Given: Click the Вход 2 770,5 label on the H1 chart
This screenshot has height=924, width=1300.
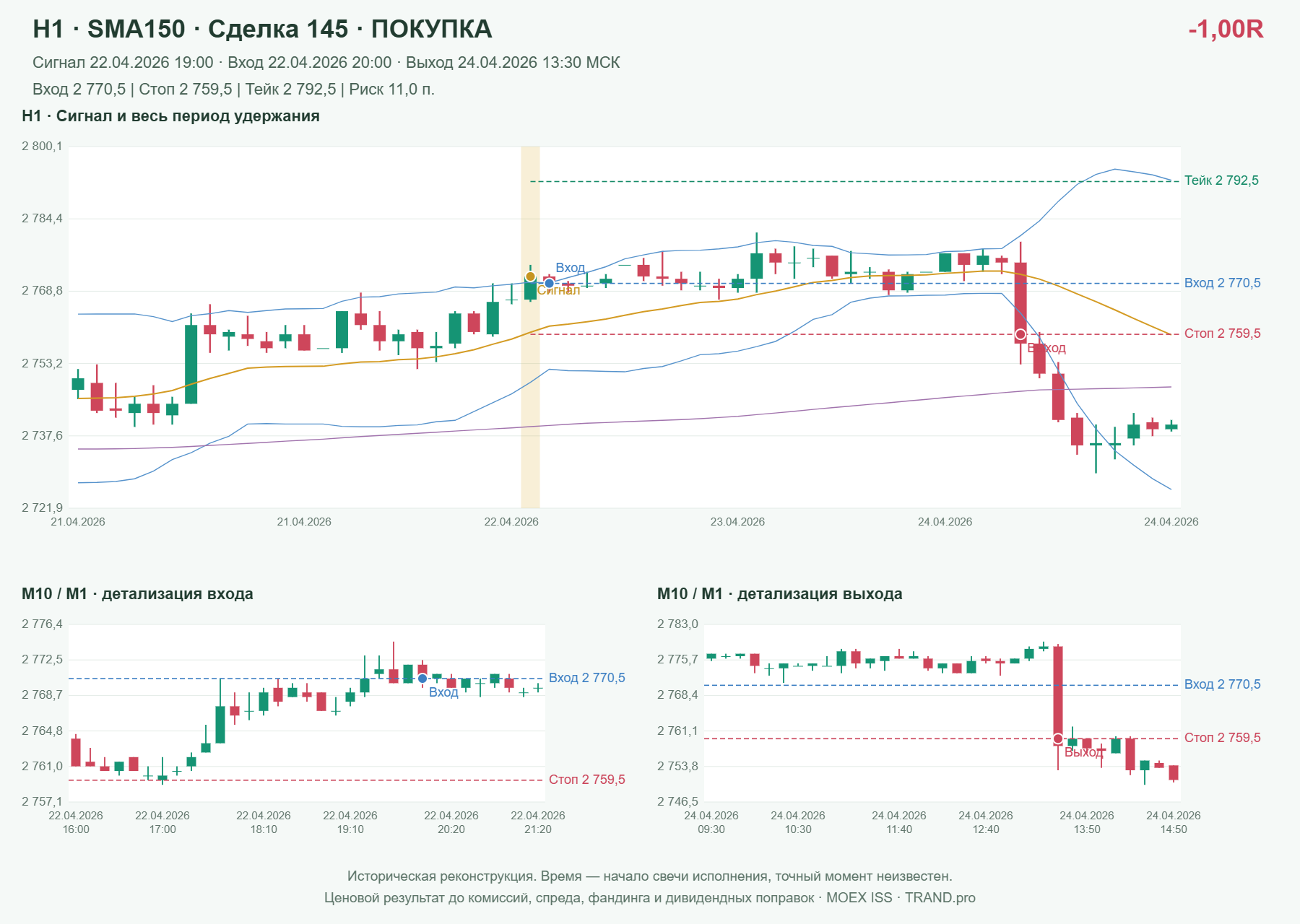Looking at the screenshot, I should [x=1222, y=283].
